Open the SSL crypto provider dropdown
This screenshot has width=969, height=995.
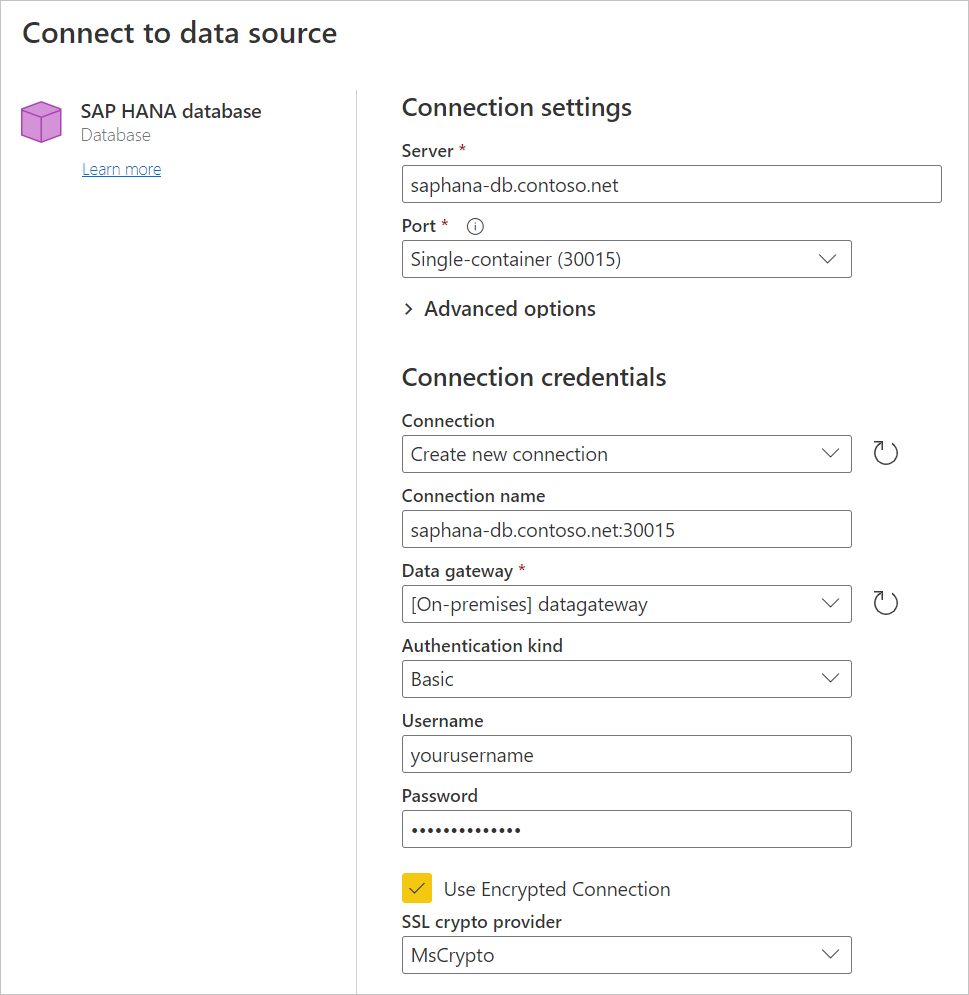point(626,955)
